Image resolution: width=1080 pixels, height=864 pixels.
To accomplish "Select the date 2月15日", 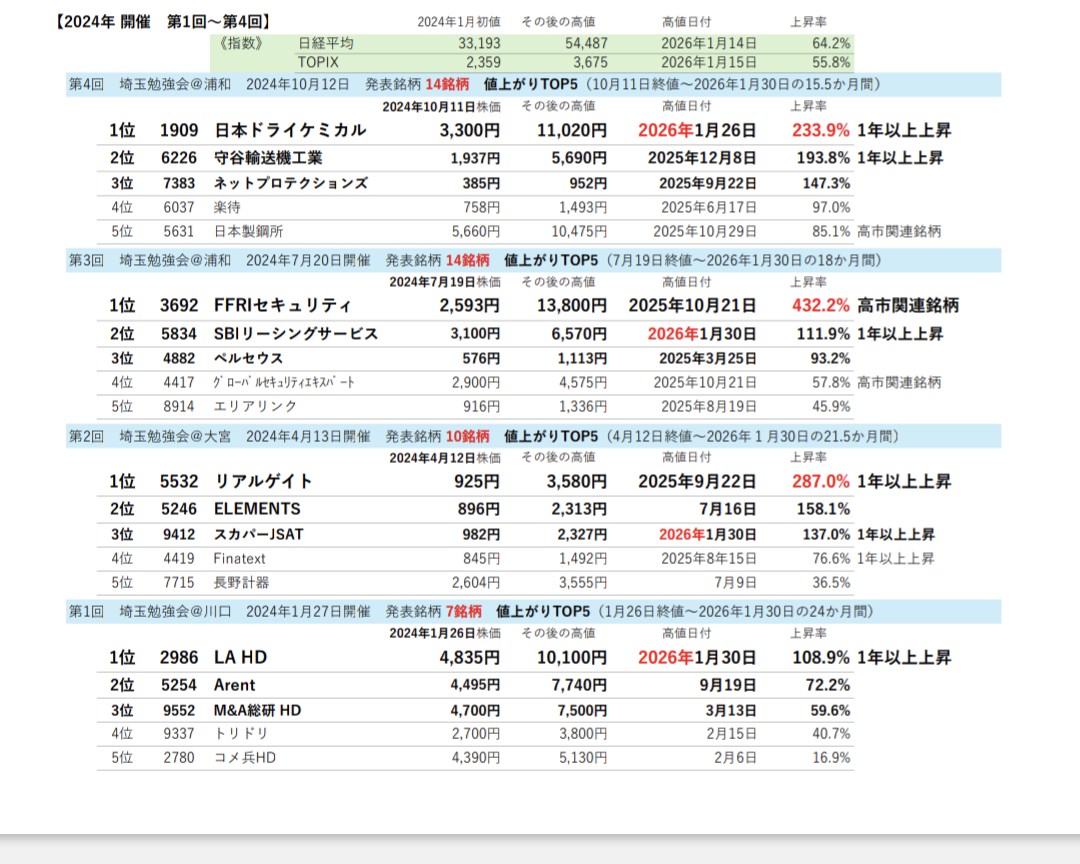I will pos(731,734).
